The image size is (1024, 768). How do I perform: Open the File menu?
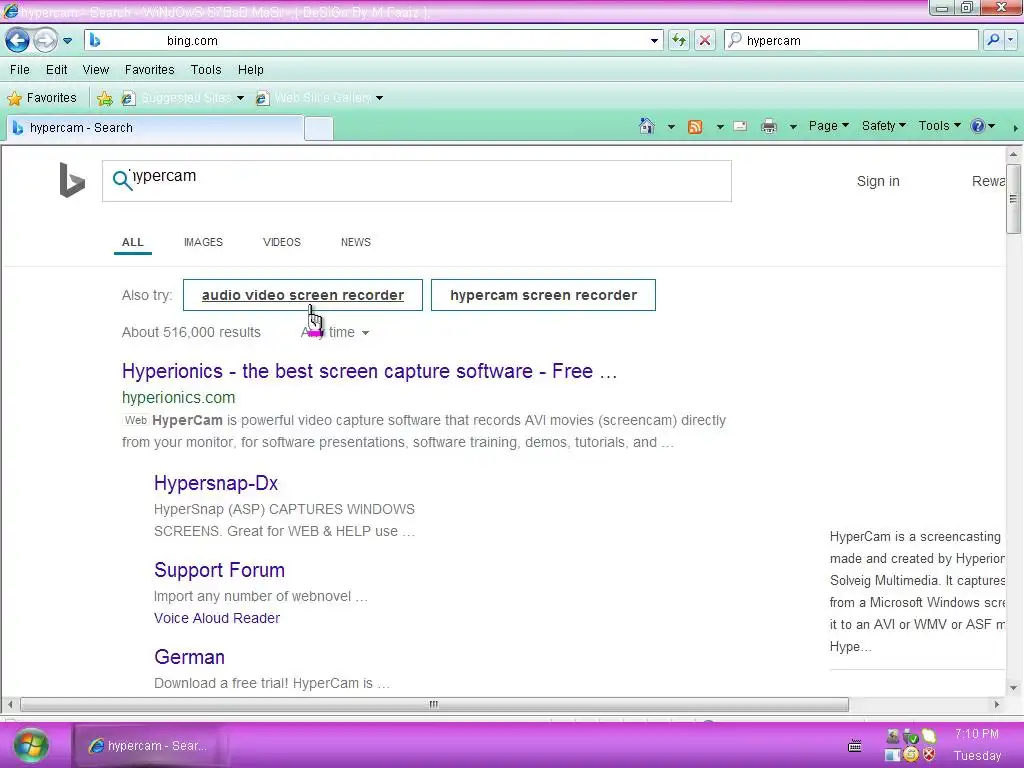(20, 69)
